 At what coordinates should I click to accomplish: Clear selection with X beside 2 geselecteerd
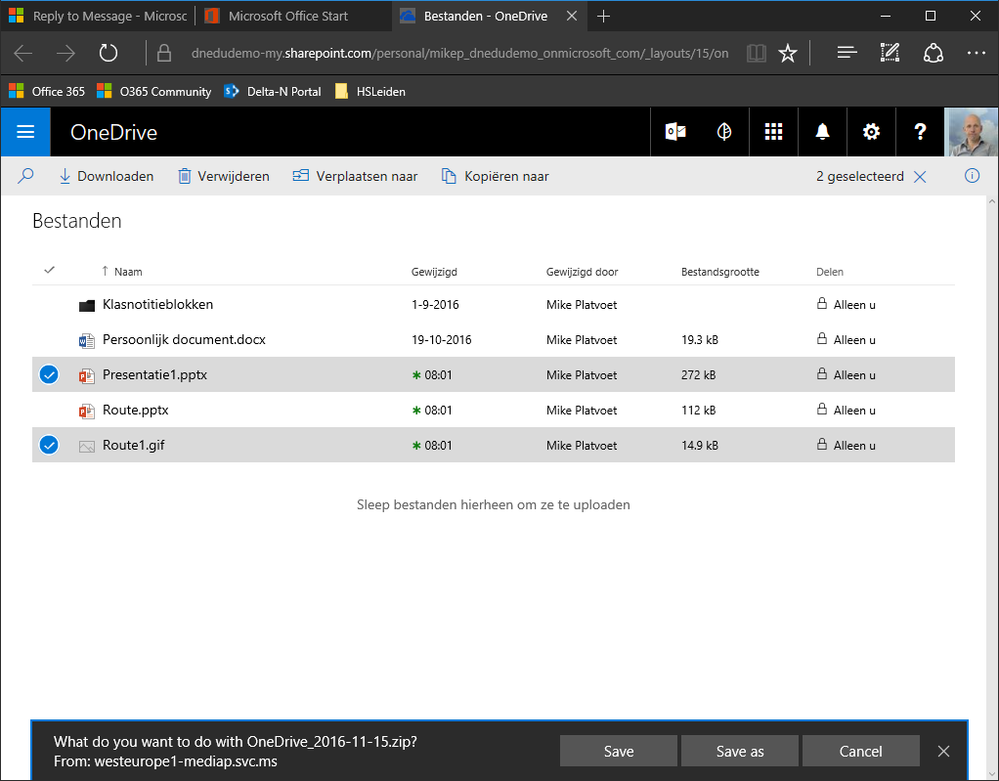pyautogui.click(x=920, y=176)
